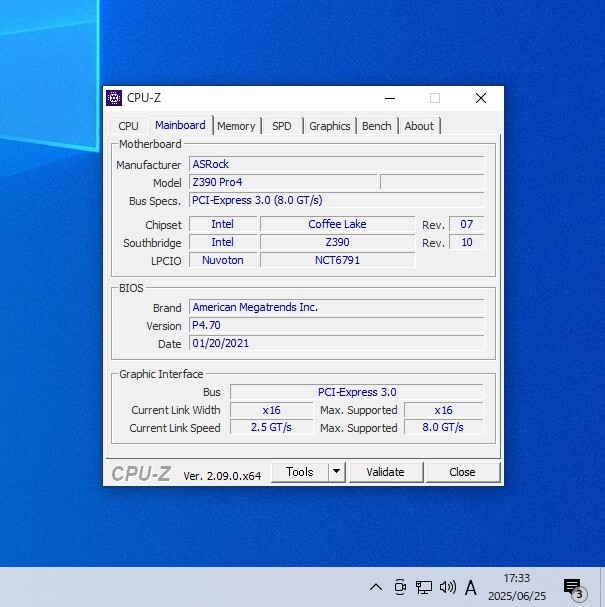Toggle the IME input mode 'A' indicator
The width and height of the screenshot is (605, 607).
[471, 588]
